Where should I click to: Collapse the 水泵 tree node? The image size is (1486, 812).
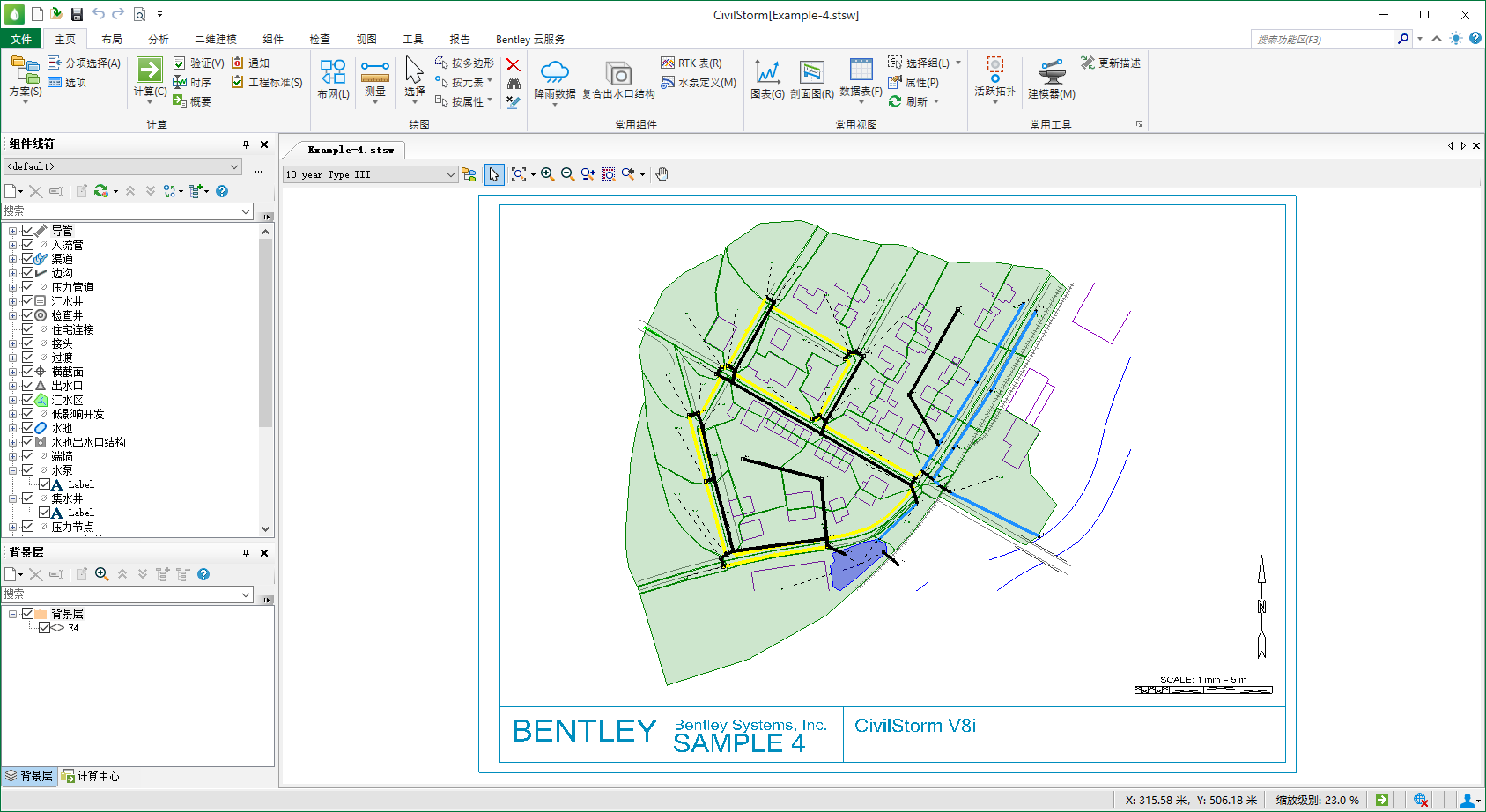tap(12, 469)
